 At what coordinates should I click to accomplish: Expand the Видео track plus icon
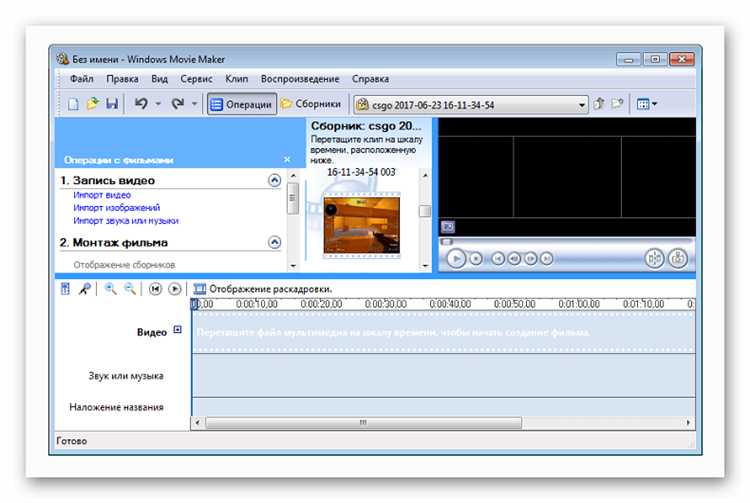177,329
